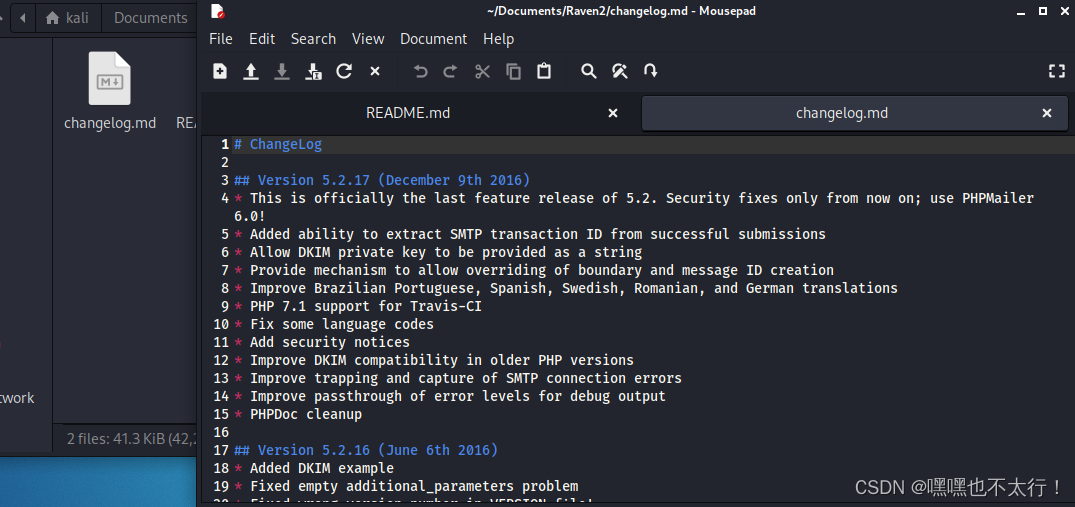Click the Go to line icon
This screenshot has height=507, width=1075.
coord(651,71)
